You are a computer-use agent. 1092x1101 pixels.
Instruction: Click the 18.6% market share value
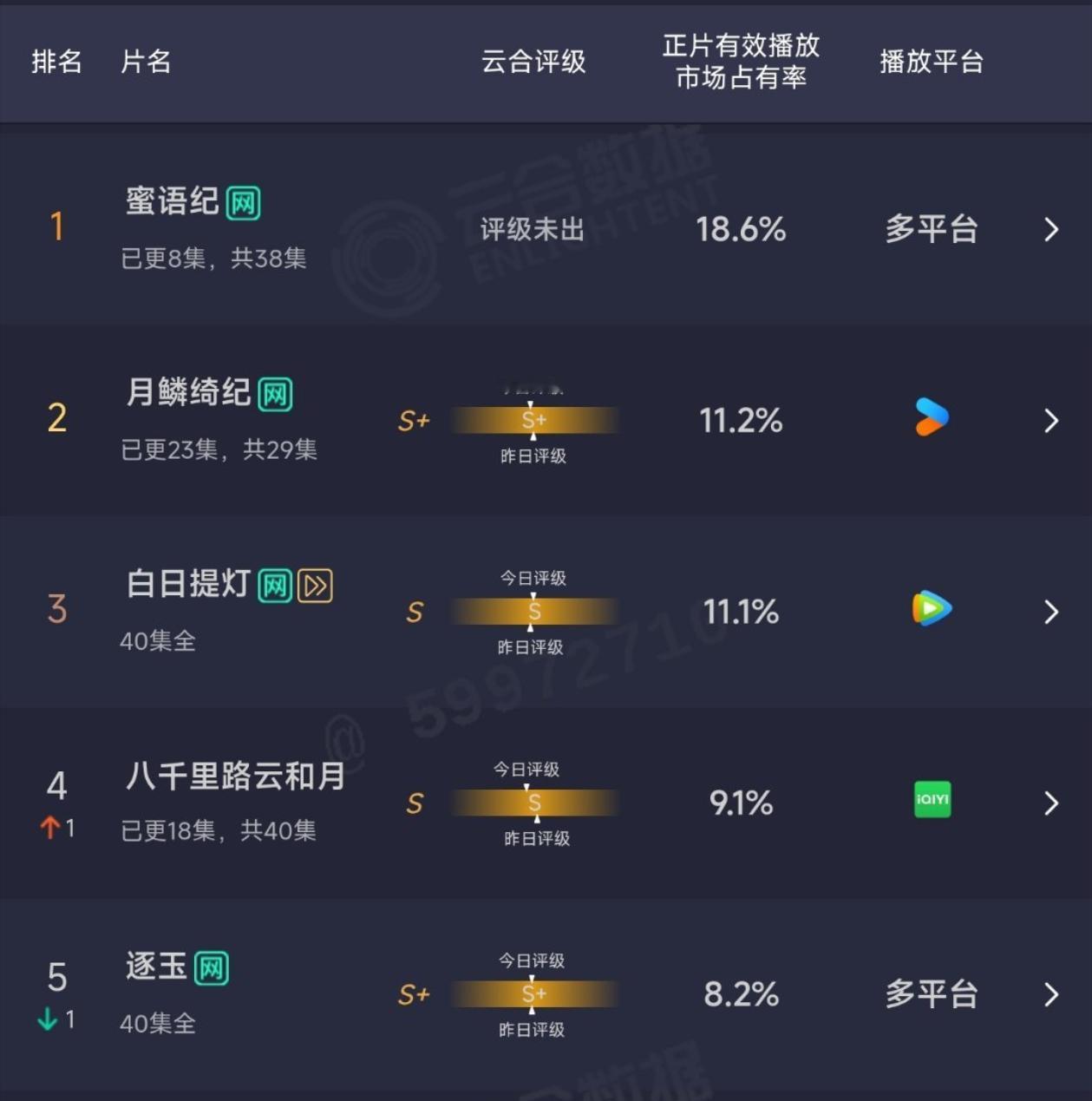(x=742, y=230)
